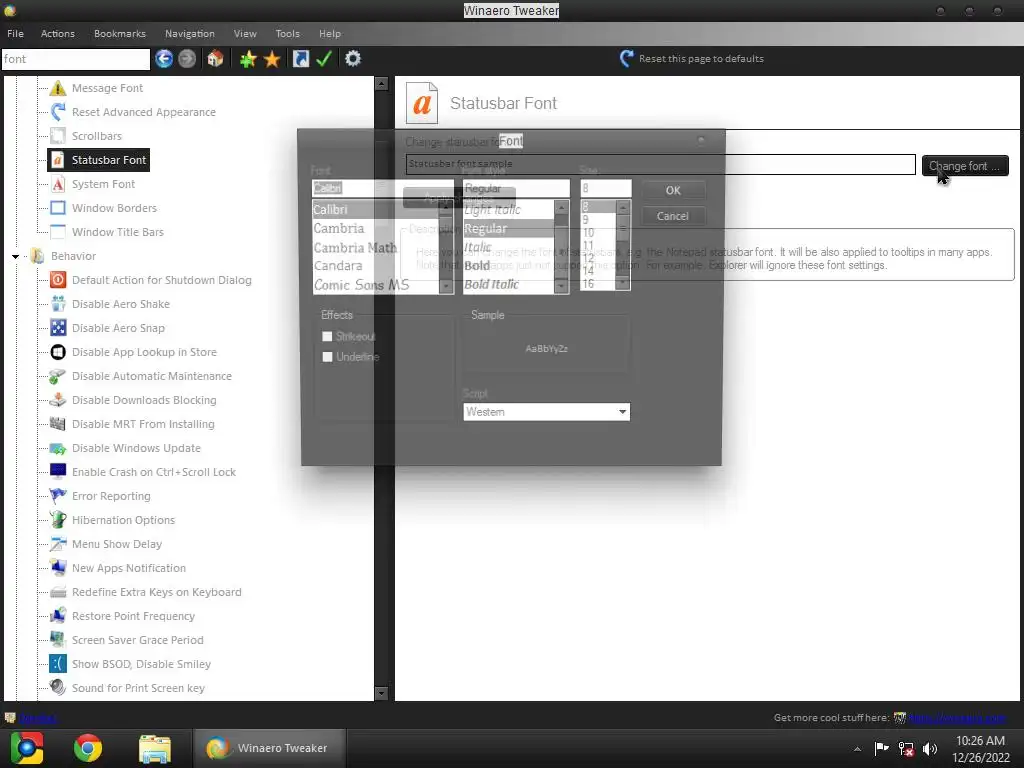Click the Disable Aero Snap icon
Viewport: 1024px width, 768px height.
(x=58, y=328)
